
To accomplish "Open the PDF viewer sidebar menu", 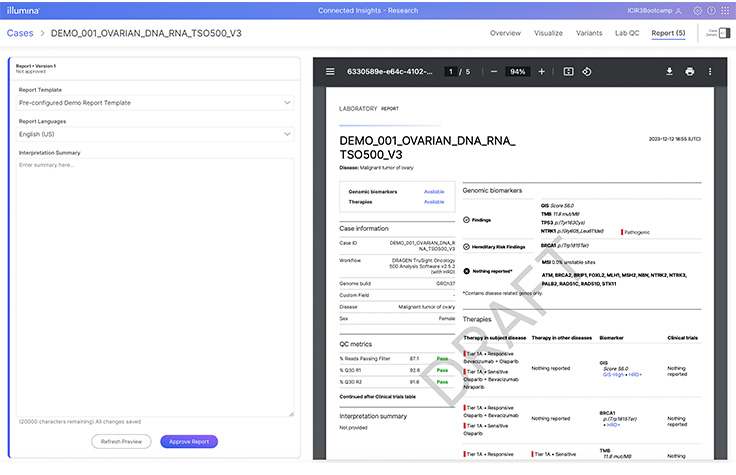I will 329,72.
